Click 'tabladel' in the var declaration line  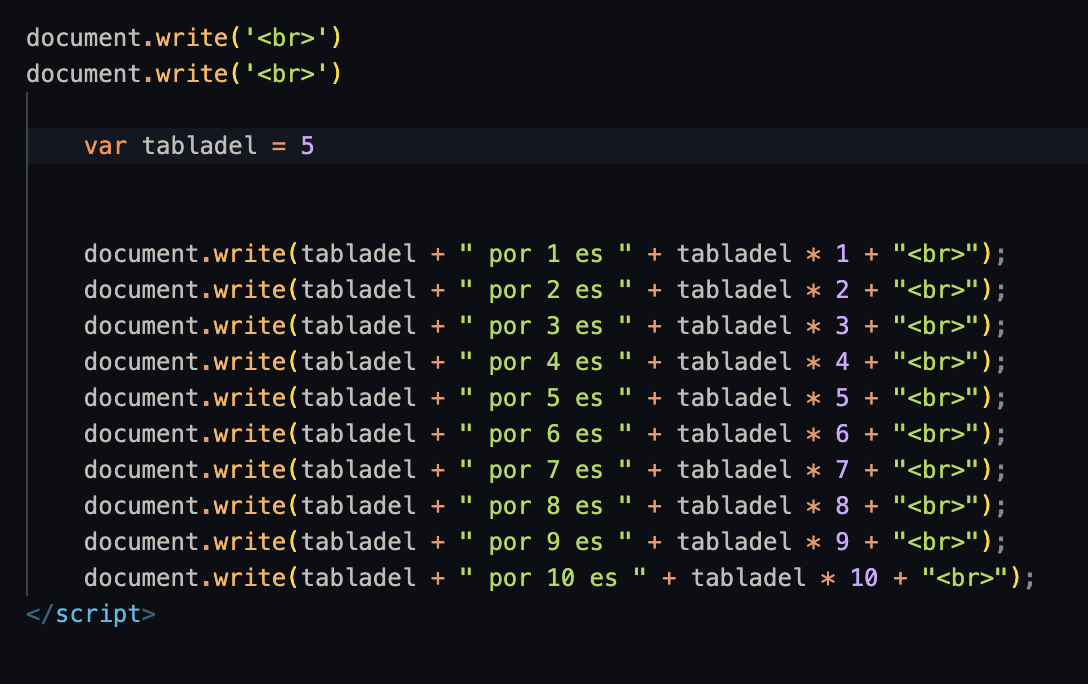click(x=199, y=146)
